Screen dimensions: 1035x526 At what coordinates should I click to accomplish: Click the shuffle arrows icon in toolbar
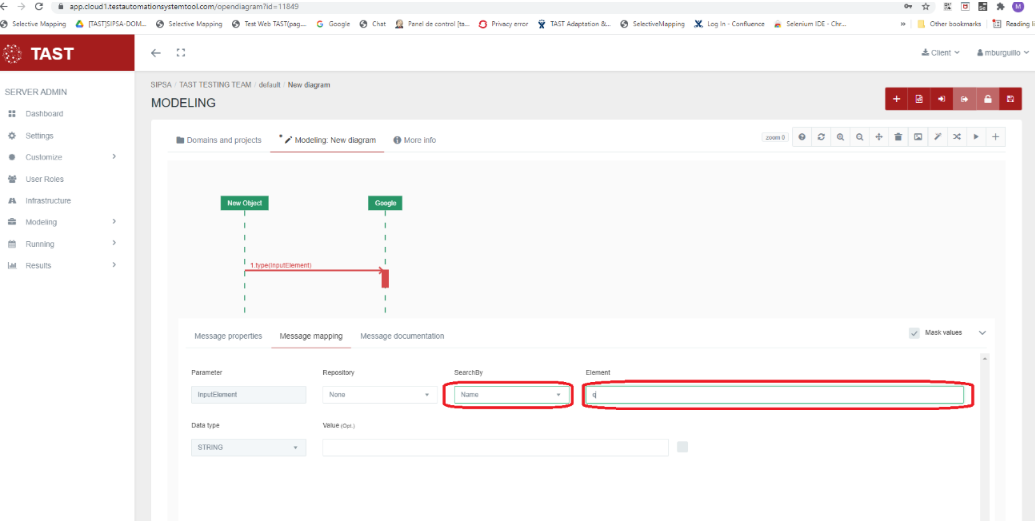pyautogui.click(x=956, y=137)
